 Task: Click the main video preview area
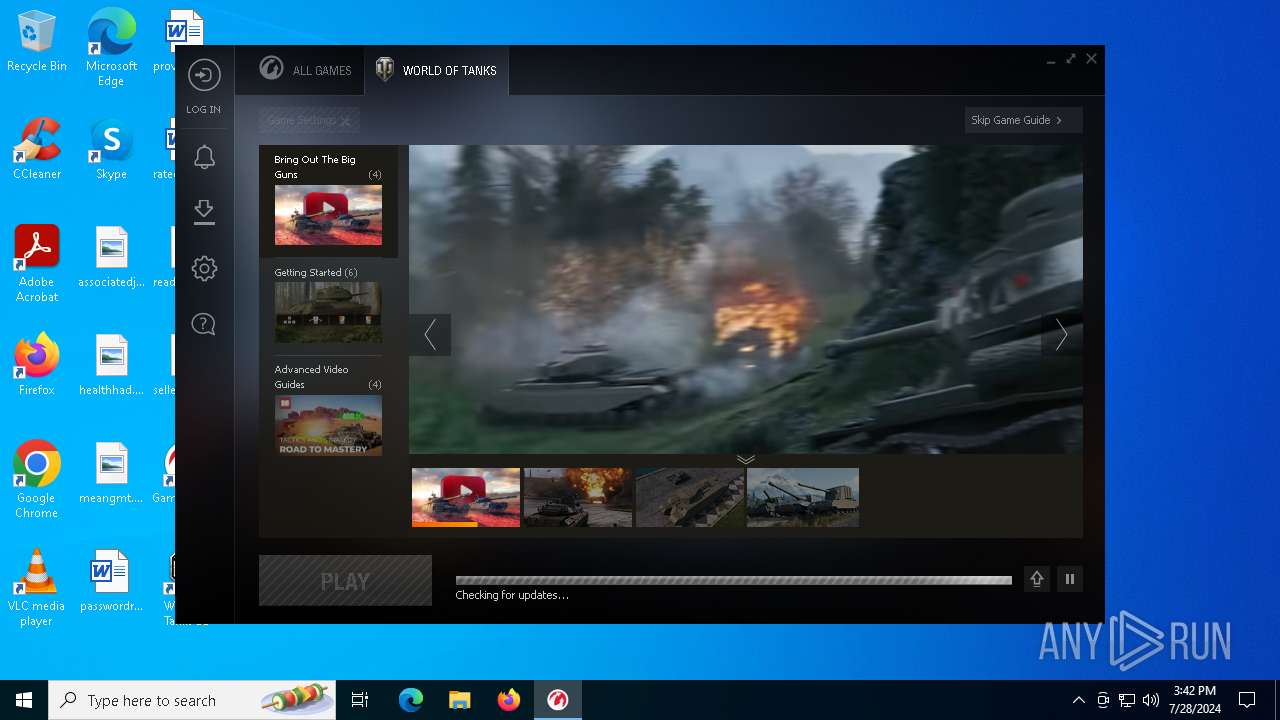pyautogui.click(x=746, y=299)
